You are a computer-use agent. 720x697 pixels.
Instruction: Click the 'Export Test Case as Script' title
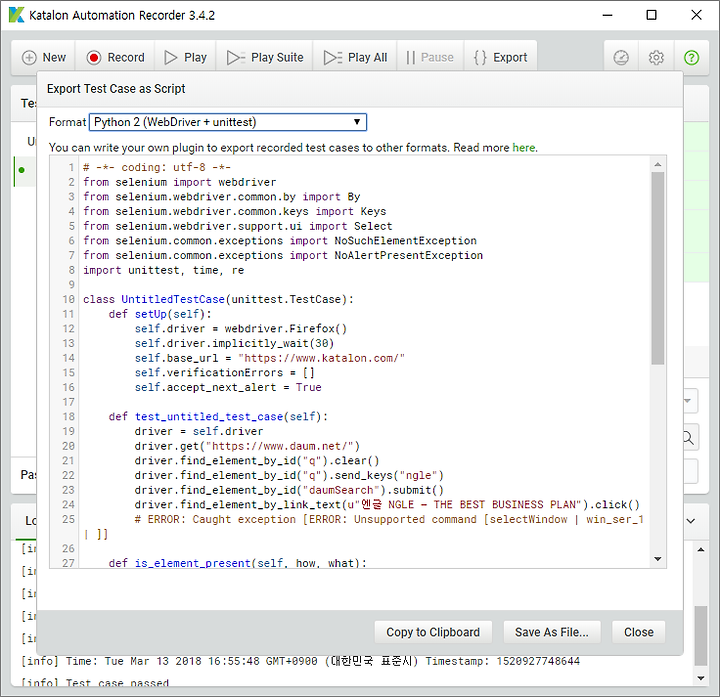[116, 89]
